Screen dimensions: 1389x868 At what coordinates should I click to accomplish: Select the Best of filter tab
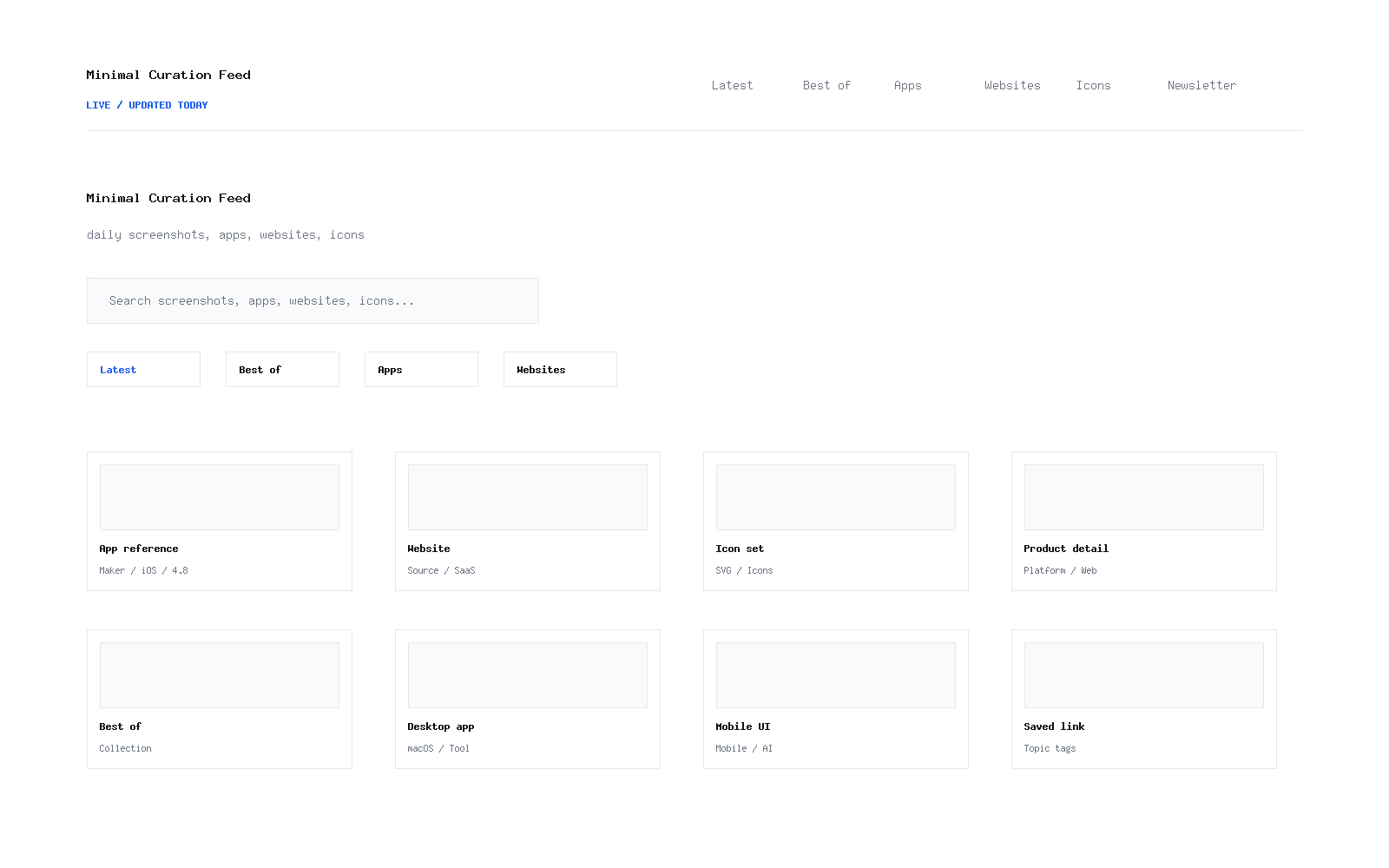pyautogui.click(x=282, y=369)
